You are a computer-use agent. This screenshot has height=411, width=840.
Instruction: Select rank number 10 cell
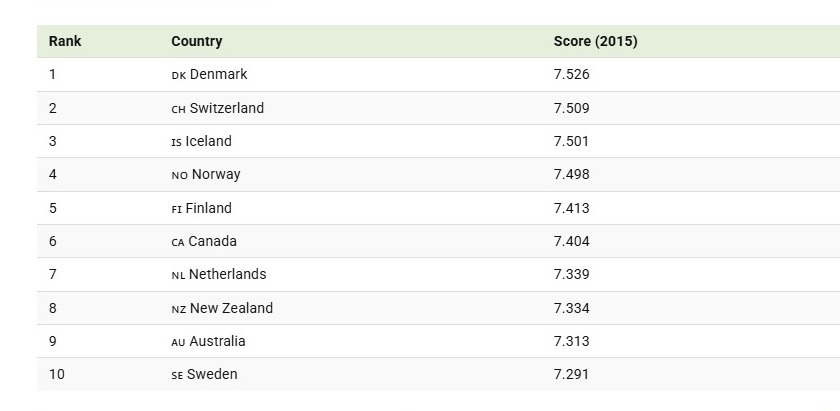(x=57, y=374)
